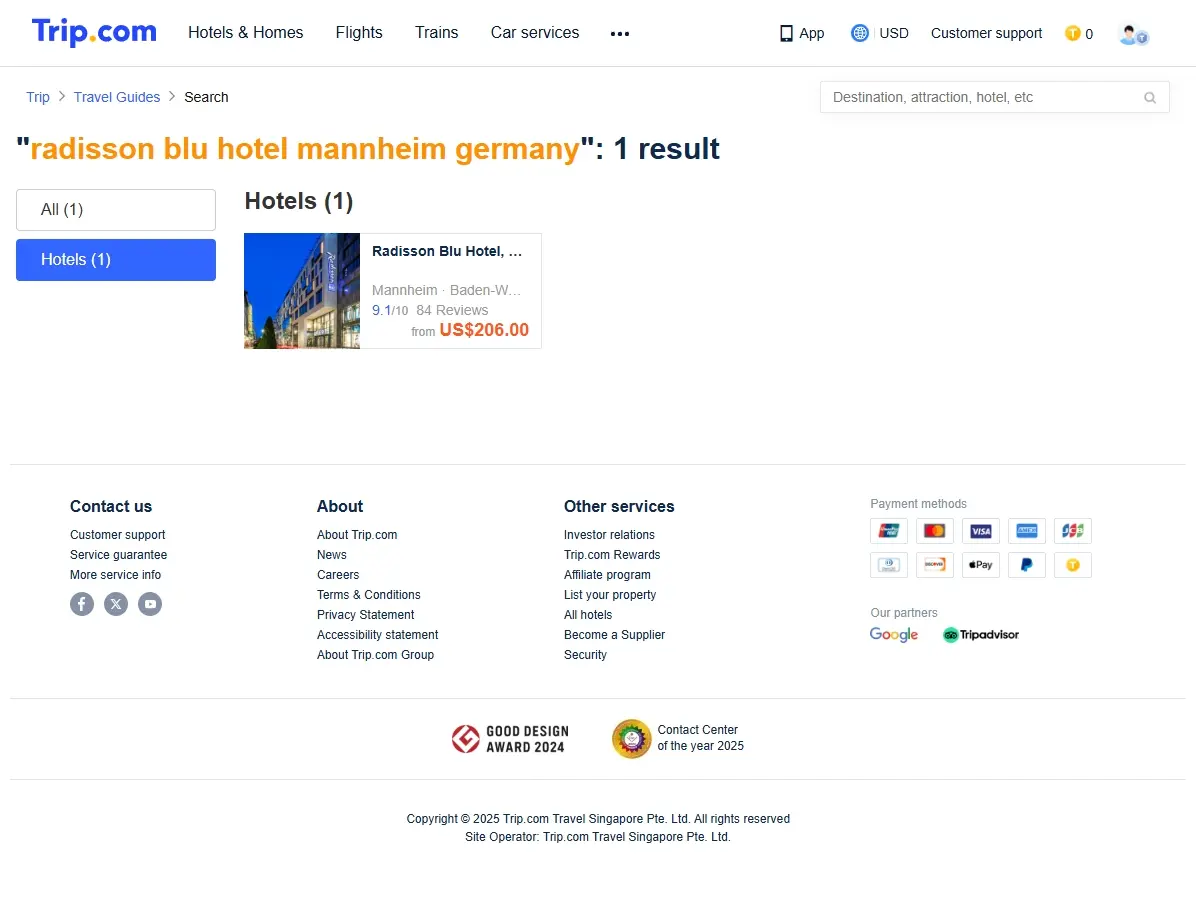Image resolution: width=1196 pixels, height=921 pixels.
Task: Go to Travel Guides breadcrumb
Action: coord(117,97)
